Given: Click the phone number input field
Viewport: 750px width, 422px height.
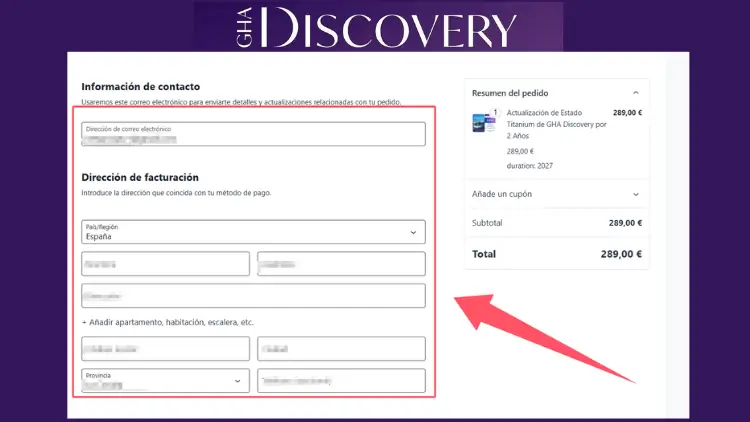Looking at the screenshot, I should (x=341, y=380).
